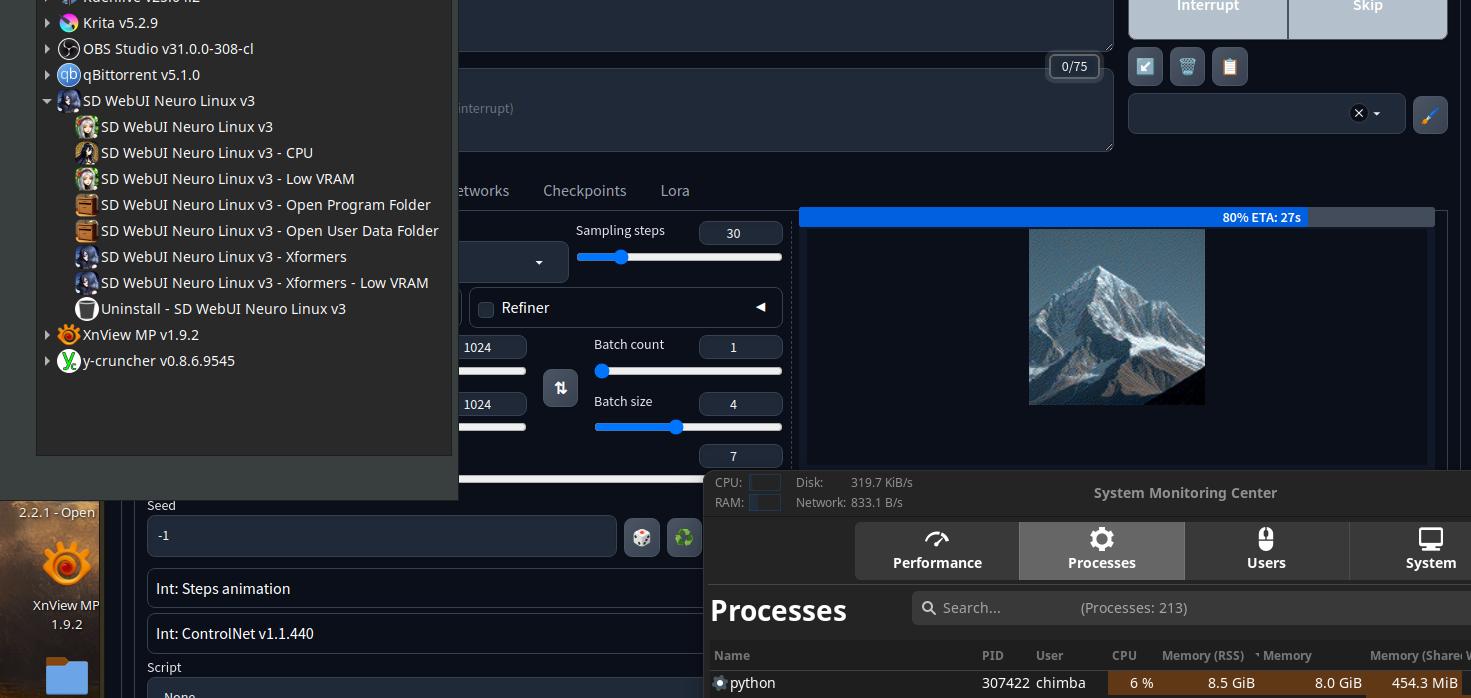1471x698 pixels.
Task: Click the trash clear prompt icon
Action: coord(1187,67)
